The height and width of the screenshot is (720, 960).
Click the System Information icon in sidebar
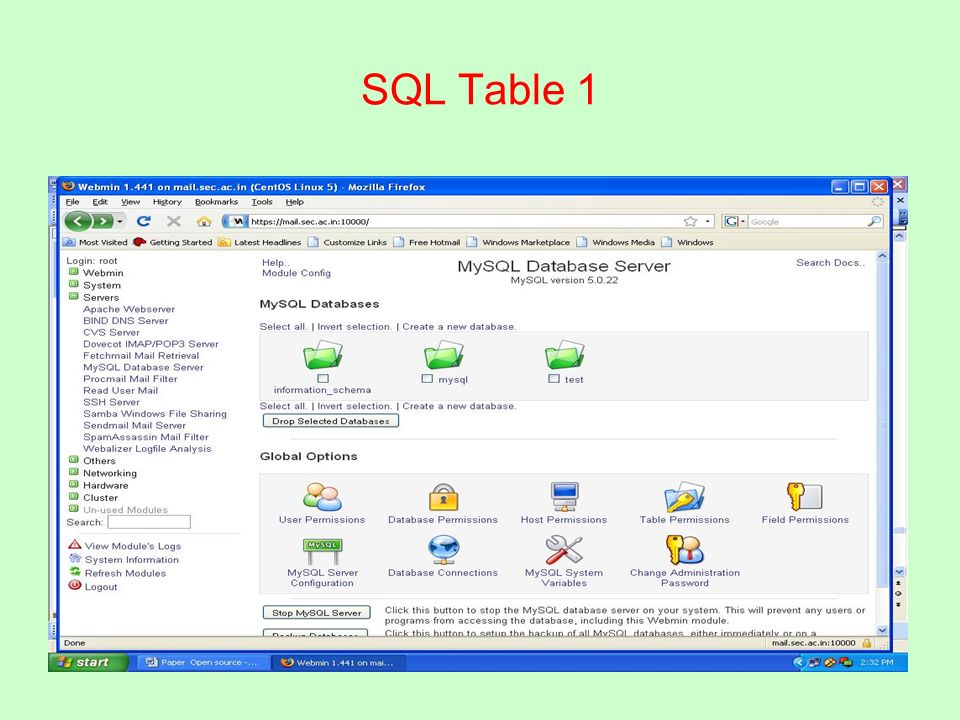[75, 558]
